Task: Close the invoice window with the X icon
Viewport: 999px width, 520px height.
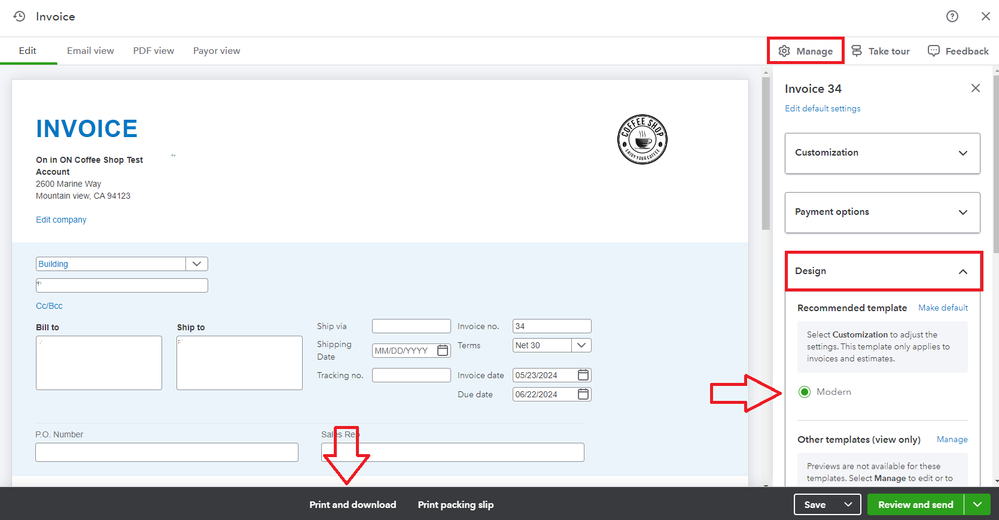Action: 985,17
